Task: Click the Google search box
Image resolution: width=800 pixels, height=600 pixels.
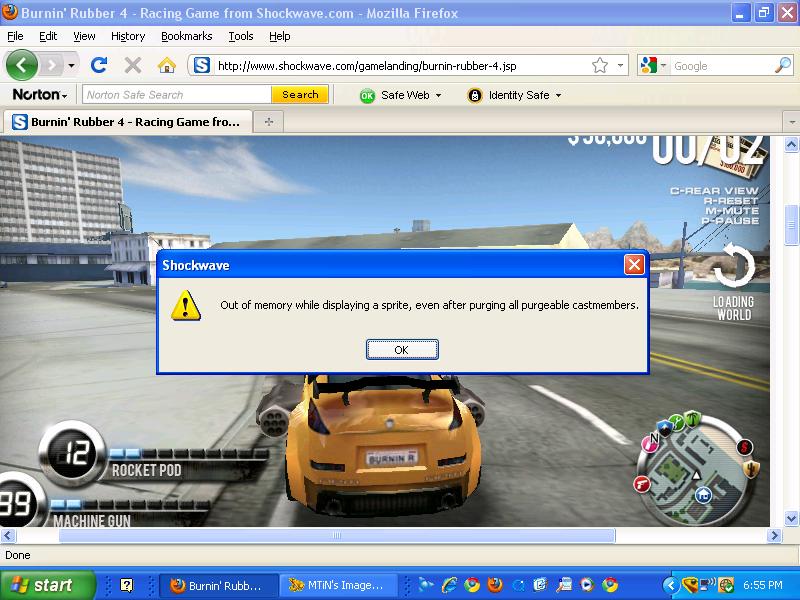Action: pyautogui.click(x=721, y=66)
